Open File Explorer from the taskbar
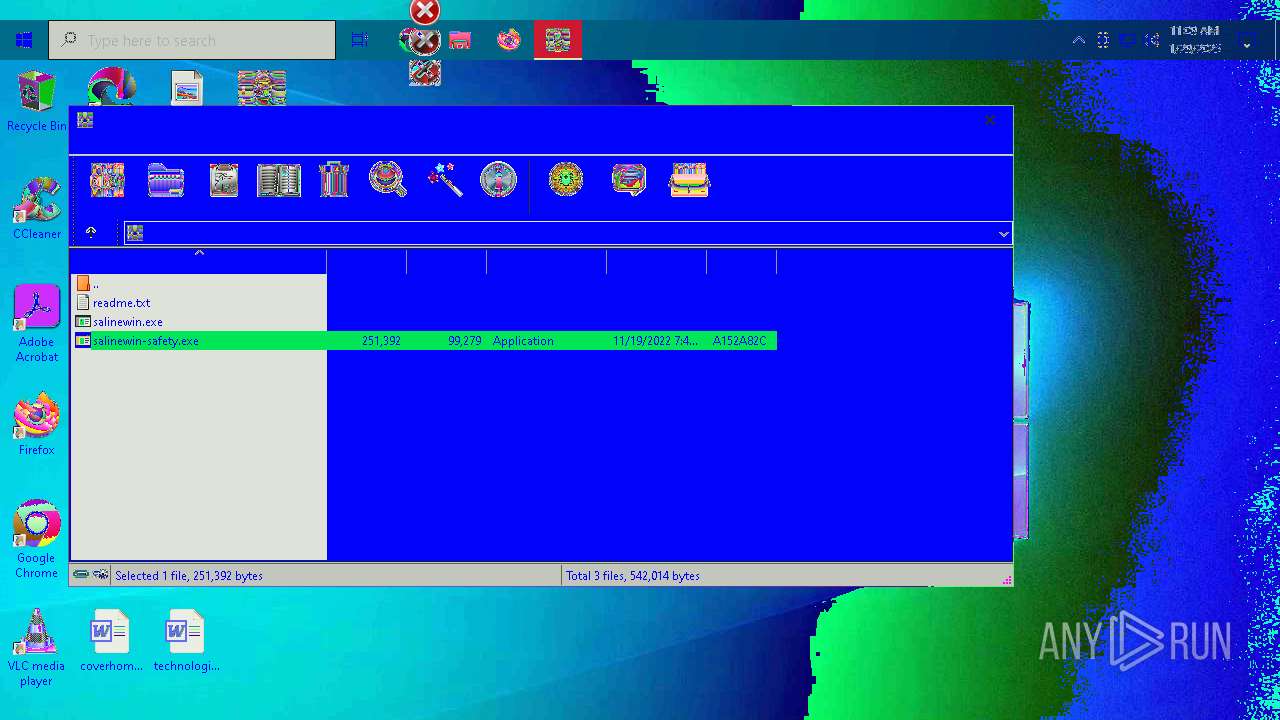 (x=460, y=40)
